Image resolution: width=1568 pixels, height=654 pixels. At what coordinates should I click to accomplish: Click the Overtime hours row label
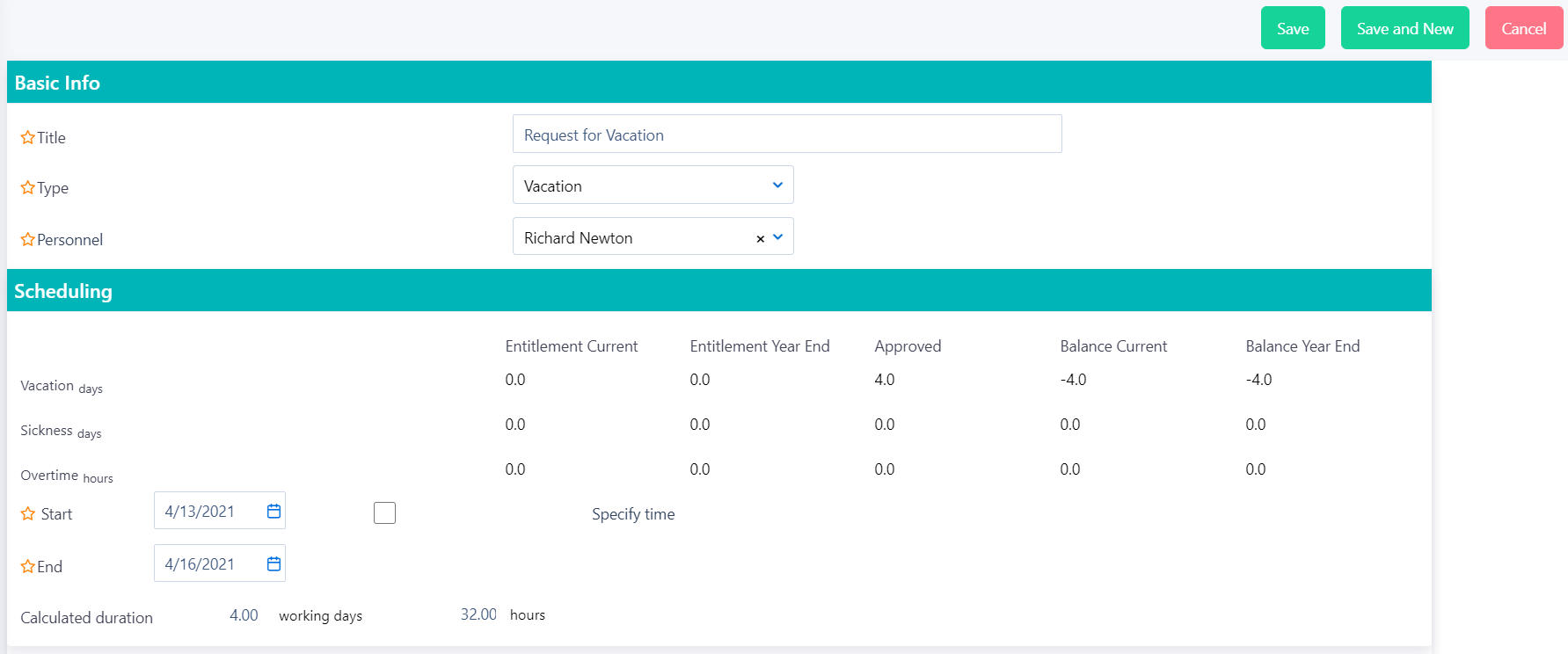point(67,476)
